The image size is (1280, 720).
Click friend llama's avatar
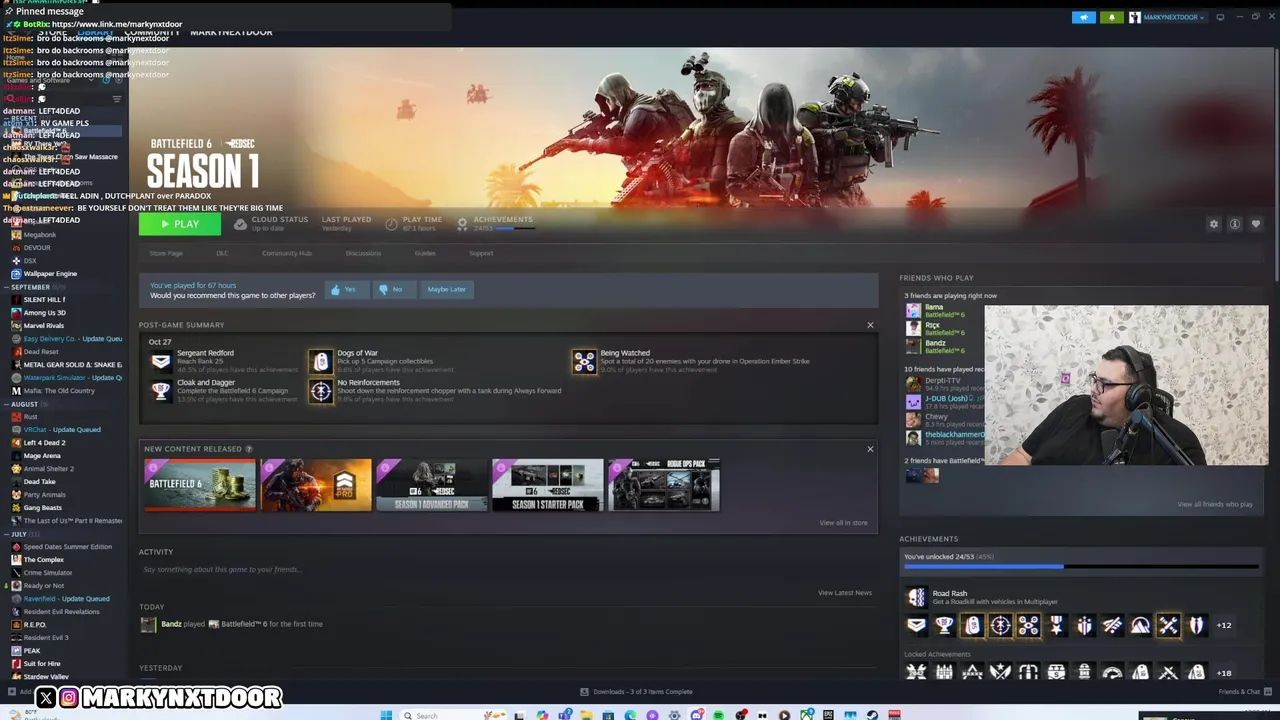[913, 311]
